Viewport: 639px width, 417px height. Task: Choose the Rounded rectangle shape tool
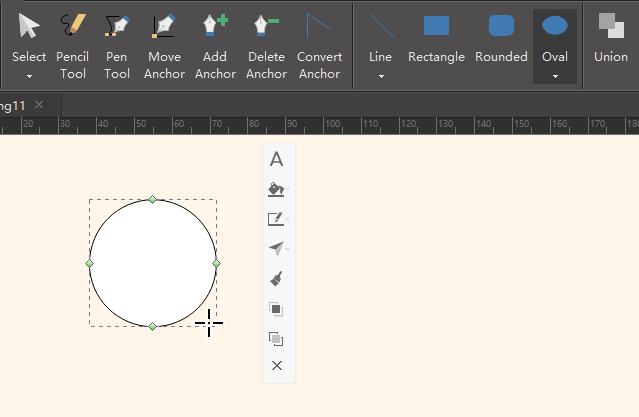pyautogui.click(x=501, y=40)
